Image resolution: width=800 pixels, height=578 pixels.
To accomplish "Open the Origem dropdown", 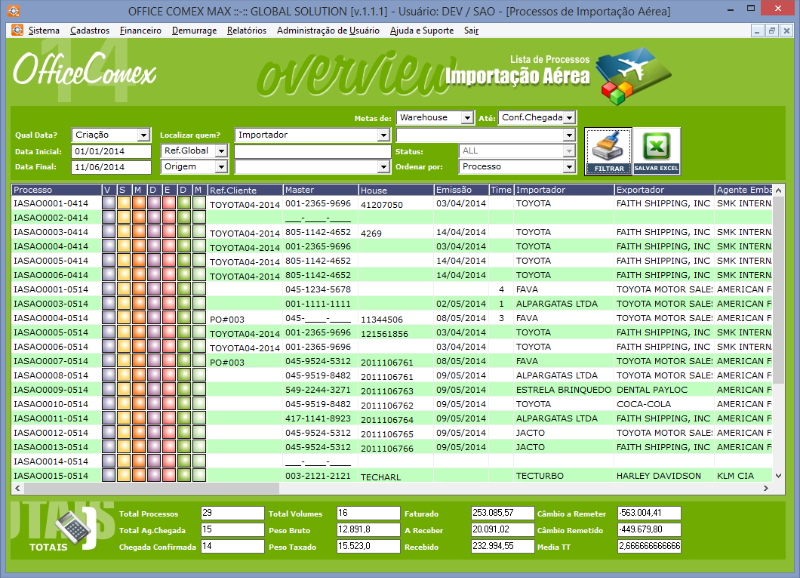I will click(x=221, y=167).
